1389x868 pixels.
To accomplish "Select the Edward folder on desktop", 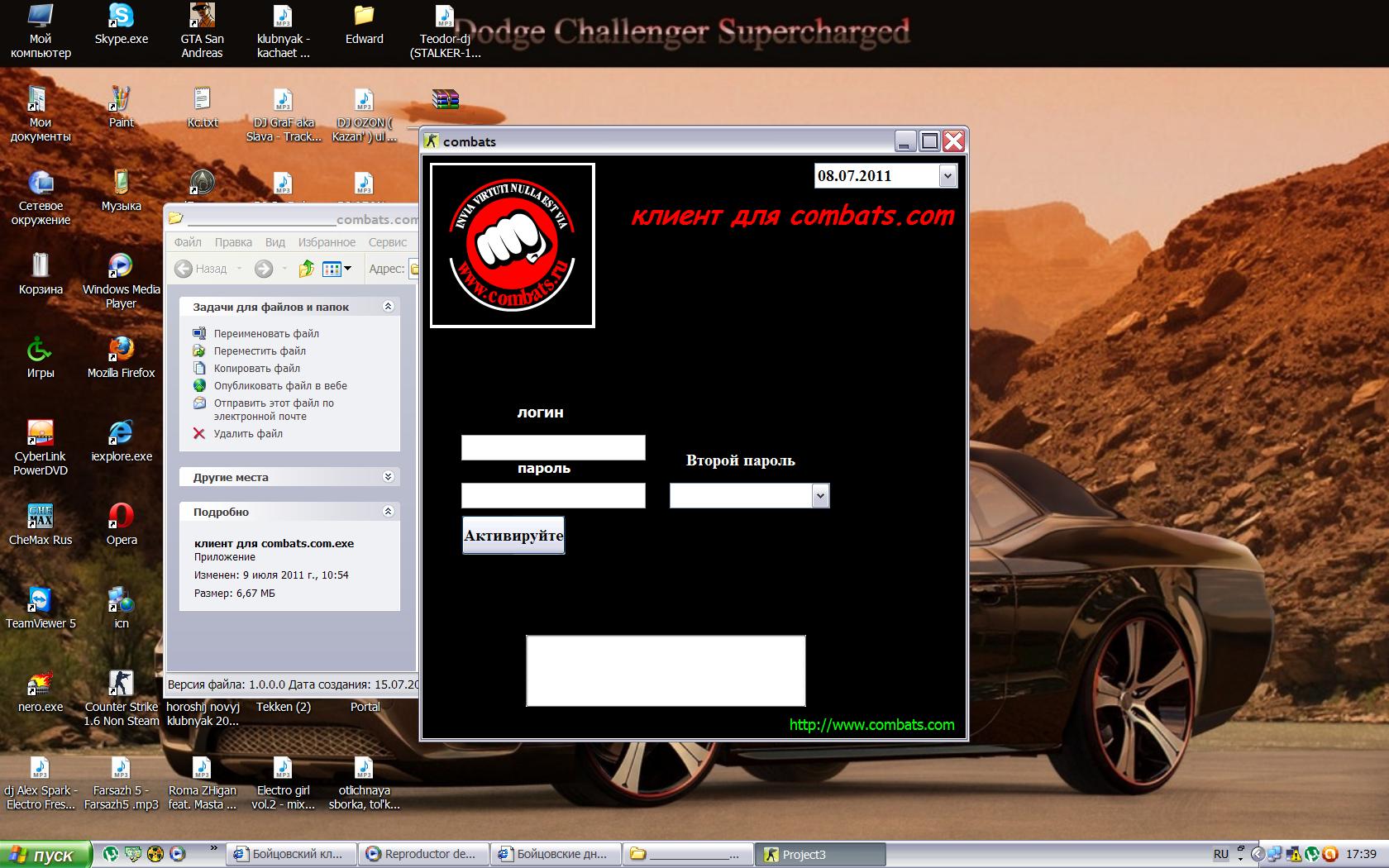I will [x=364, y=24].
